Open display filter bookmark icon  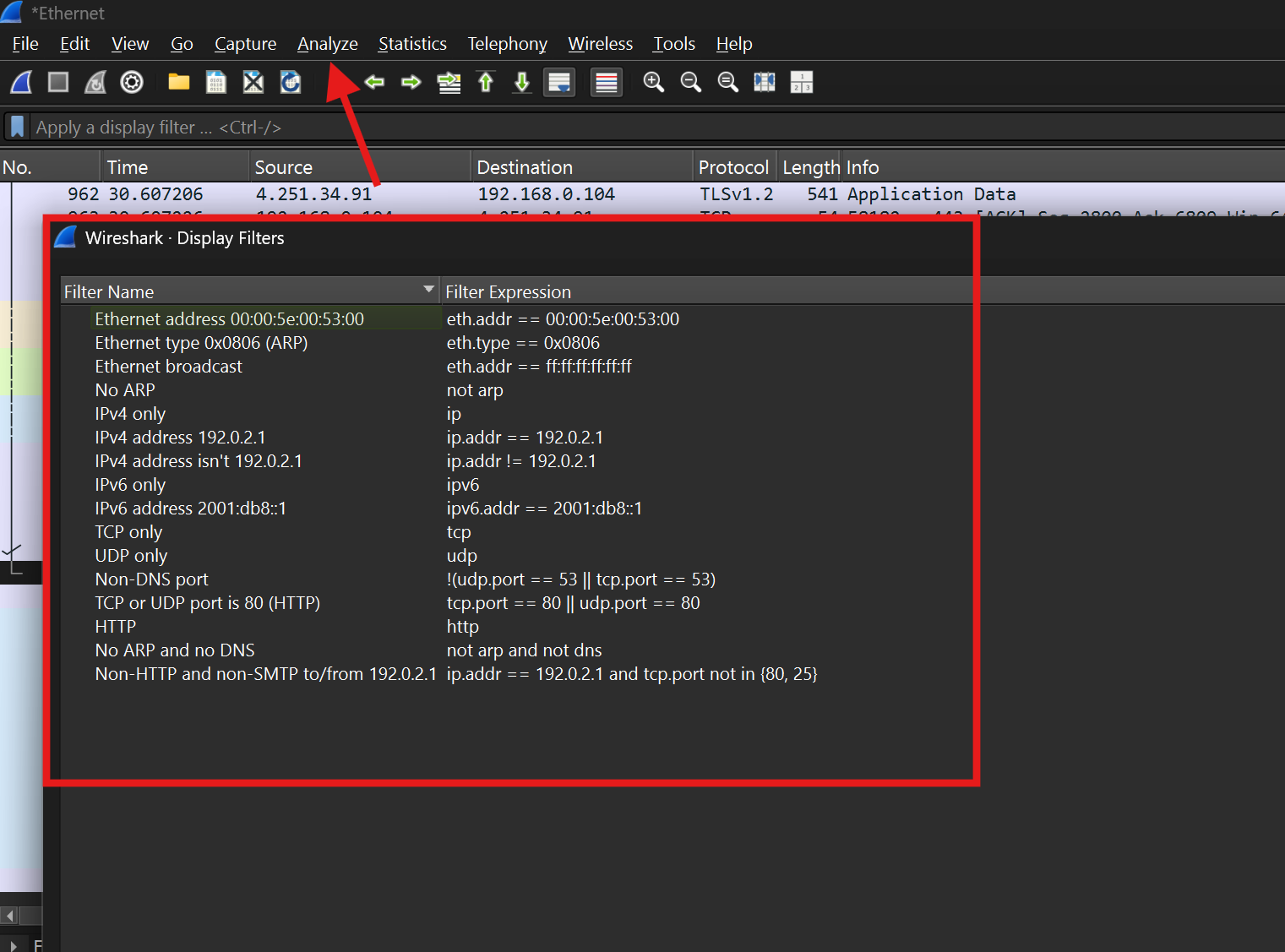pyautogui.click(x=17, y=127)
